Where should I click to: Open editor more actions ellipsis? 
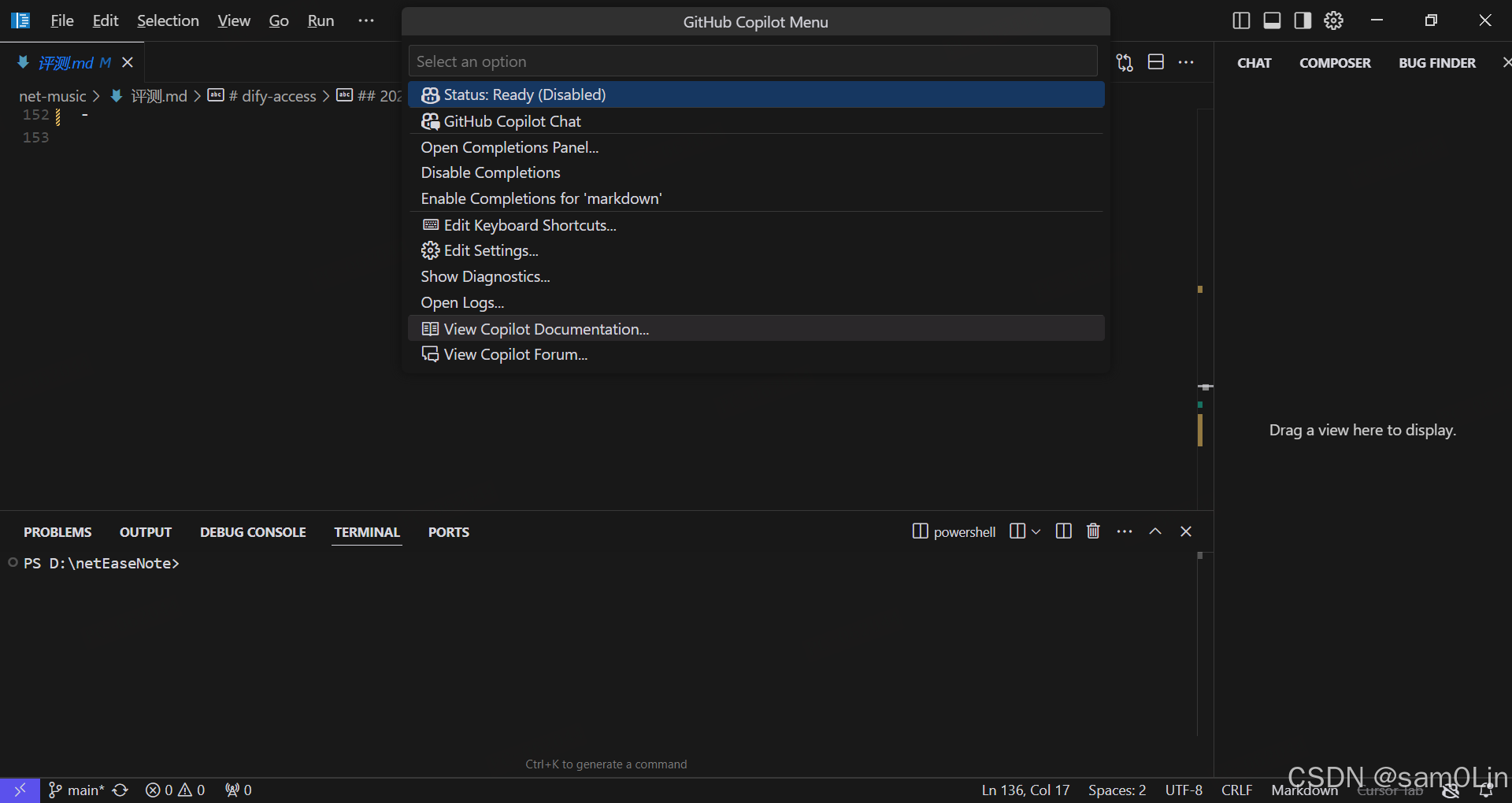[1186, 62]
